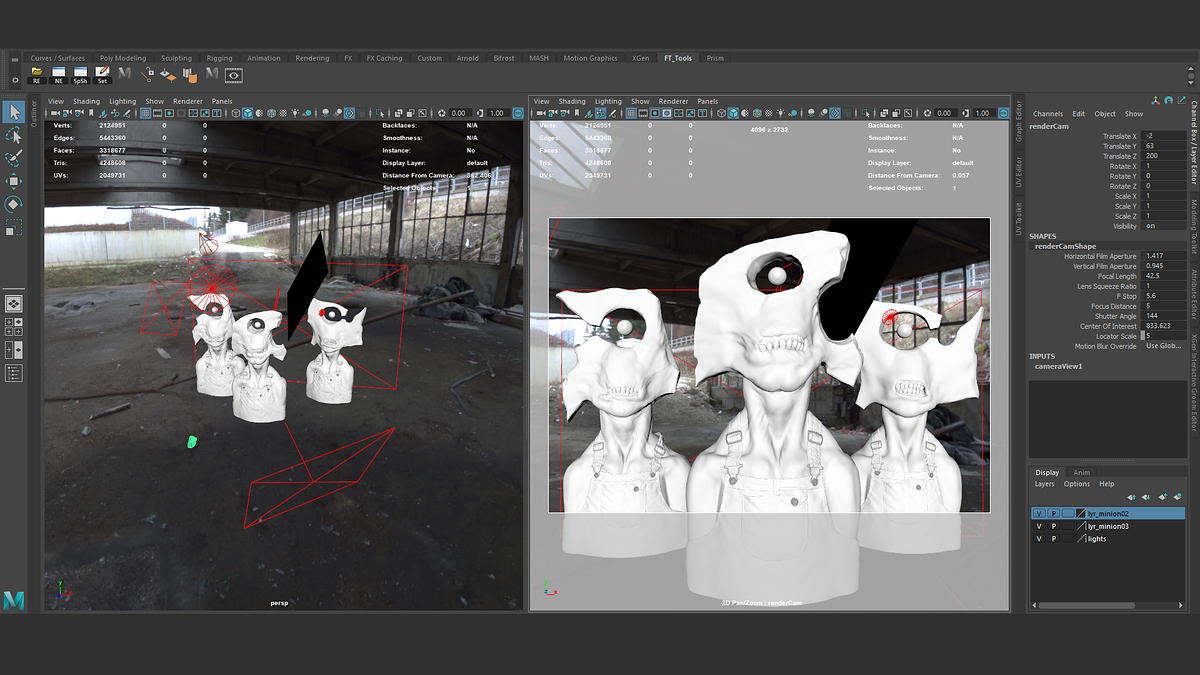Click color swatch of lyr_minion02 layer
Viewport: 1200px width, 675px height.
[1082, 513]
